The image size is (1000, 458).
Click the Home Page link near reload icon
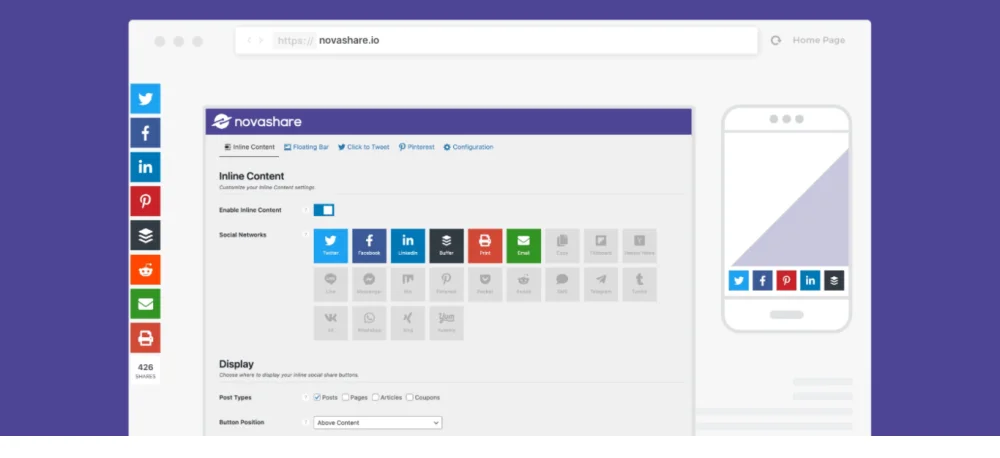[818, 40]
